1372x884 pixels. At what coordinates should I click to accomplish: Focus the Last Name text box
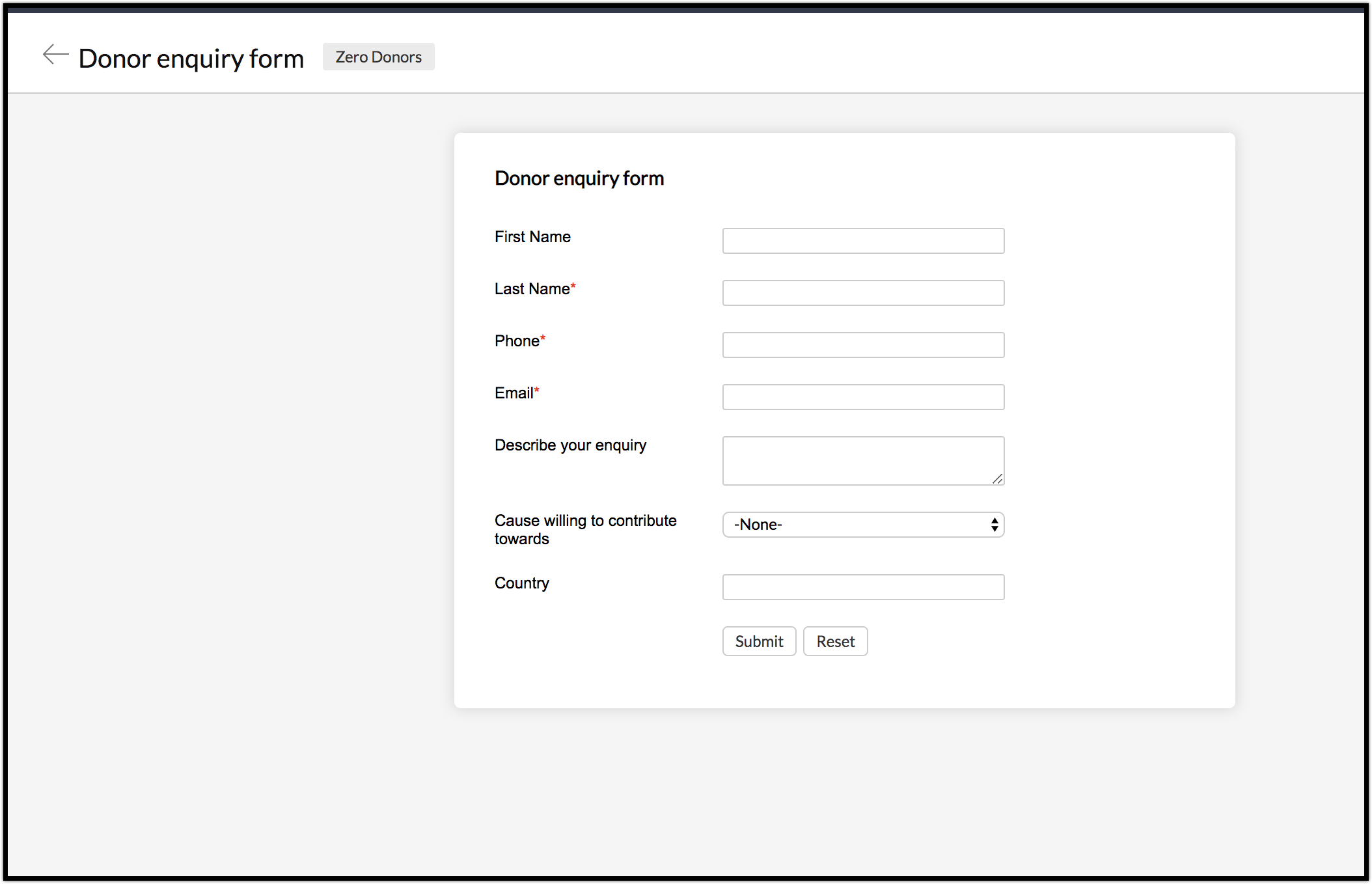862,293
